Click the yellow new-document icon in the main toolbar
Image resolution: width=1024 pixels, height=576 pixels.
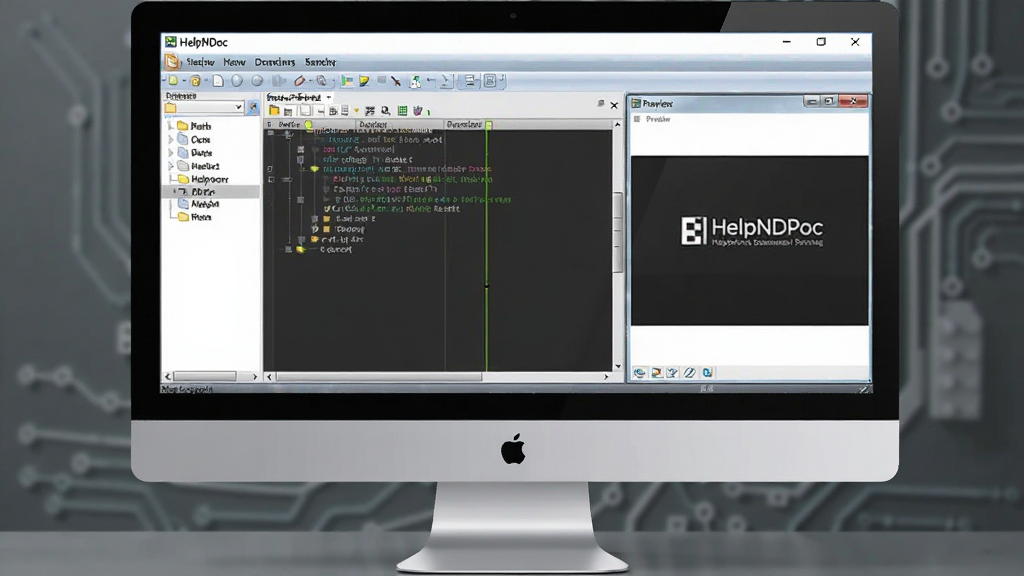point(174,81)
